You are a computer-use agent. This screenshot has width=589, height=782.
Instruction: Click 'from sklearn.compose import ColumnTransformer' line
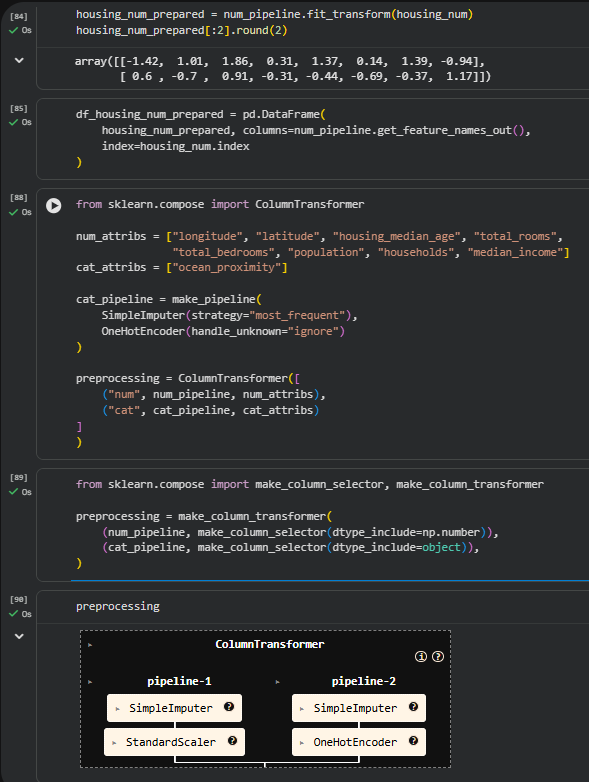pyautogui.click(x=220, y=204)
